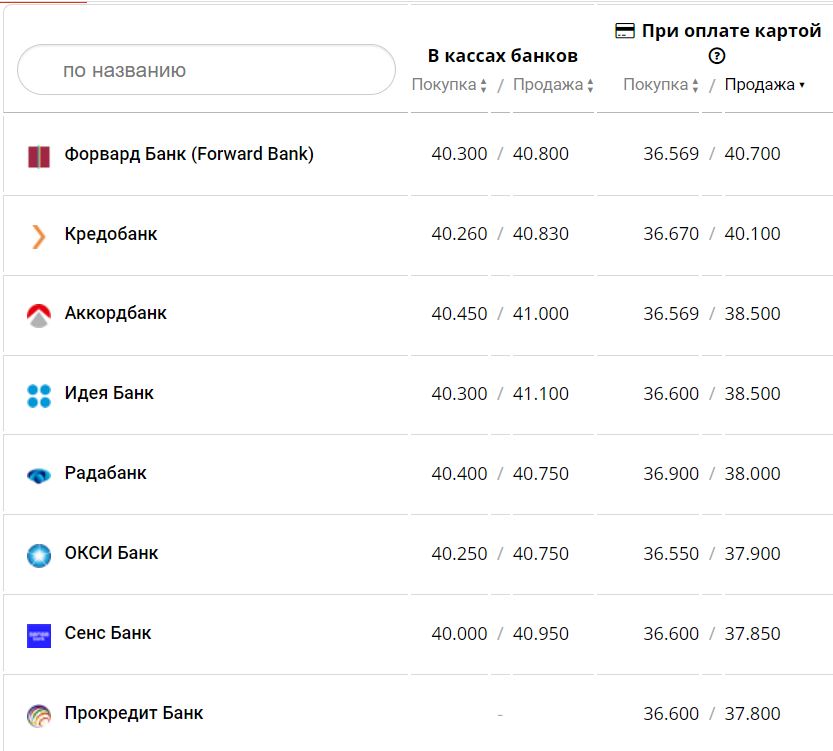Click the Идея Банк blue dots logo
Viewport: 833px width, 751px height.
(x=39, y=396)
